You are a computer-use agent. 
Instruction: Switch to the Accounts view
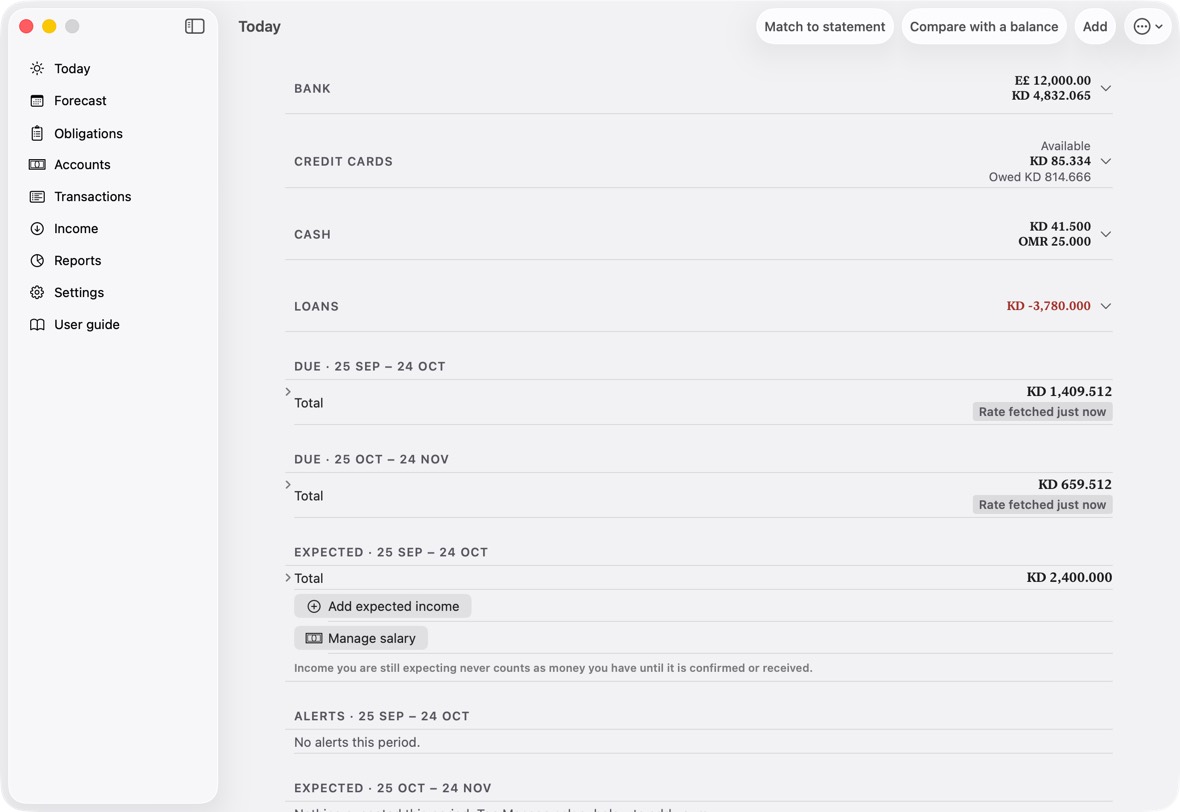click(82, 165)
